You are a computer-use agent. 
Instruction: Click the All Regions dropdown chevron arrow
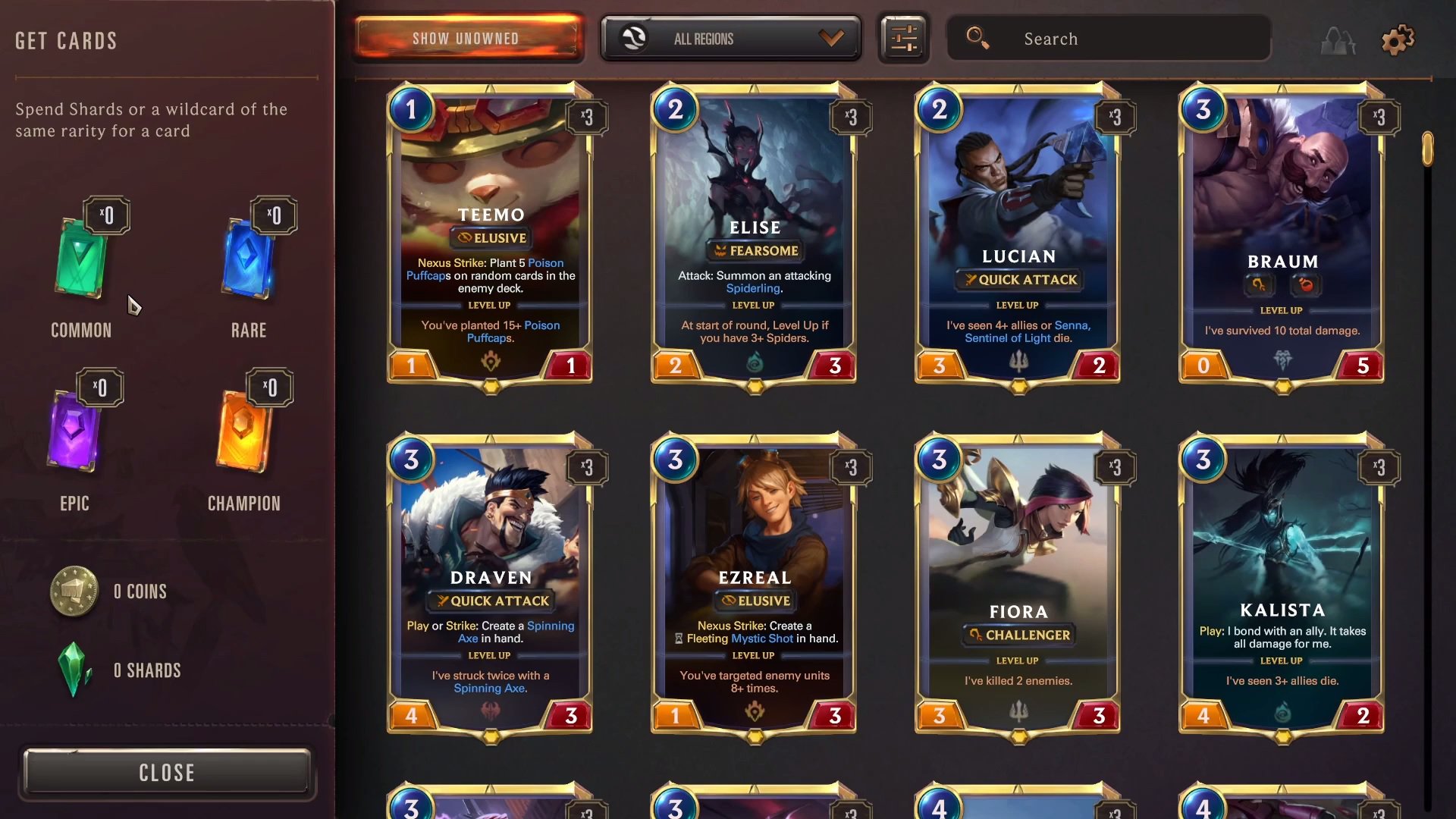click(832, 38)
